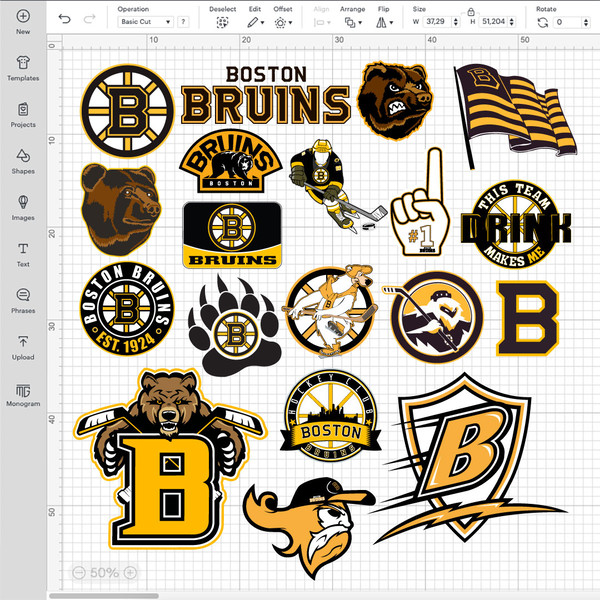Screen dimensions: 600x600
Task: Click the Align icon
Action: (x=319, y=23)
